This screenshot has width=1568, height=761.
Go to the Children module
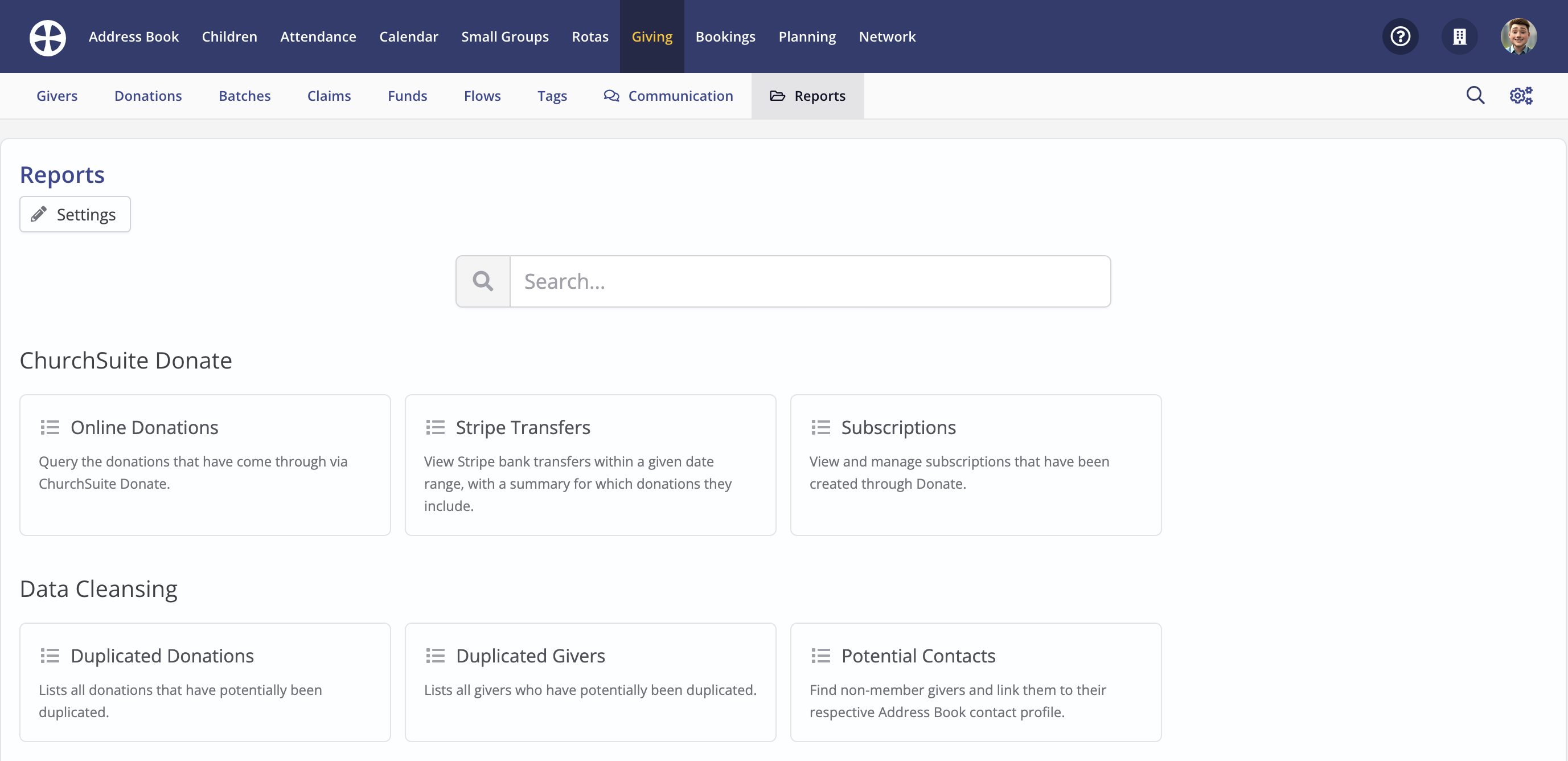(x=229, y=36)
